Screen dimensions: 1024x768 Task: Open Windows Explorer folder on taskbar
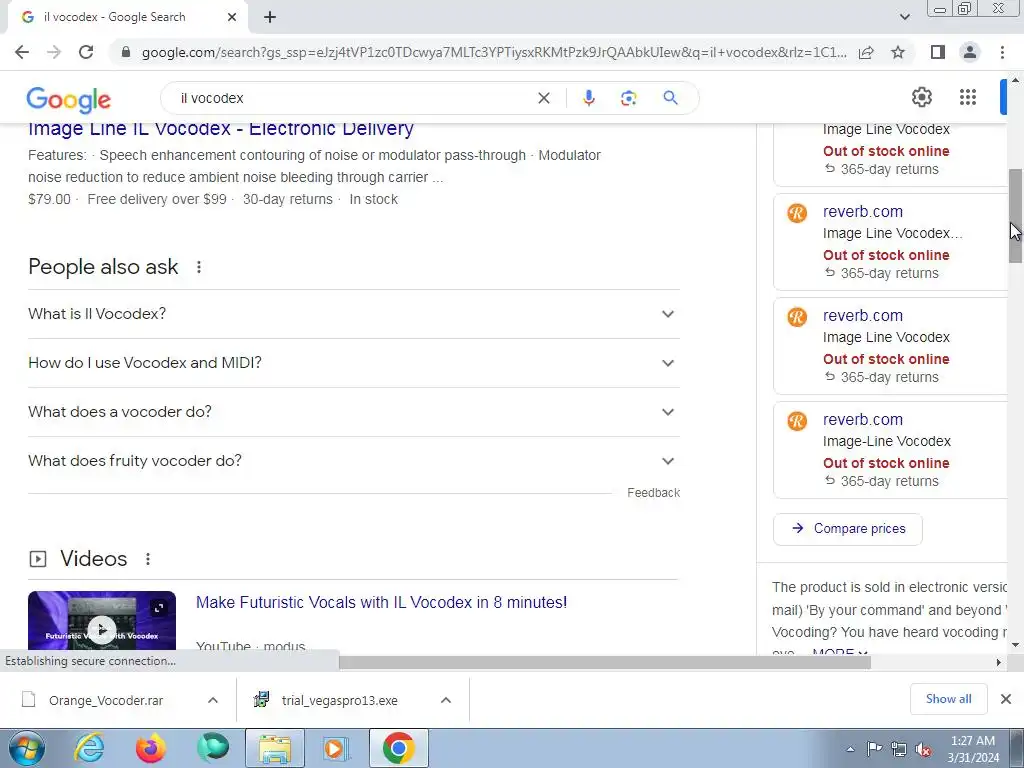(x=275, y=748)
